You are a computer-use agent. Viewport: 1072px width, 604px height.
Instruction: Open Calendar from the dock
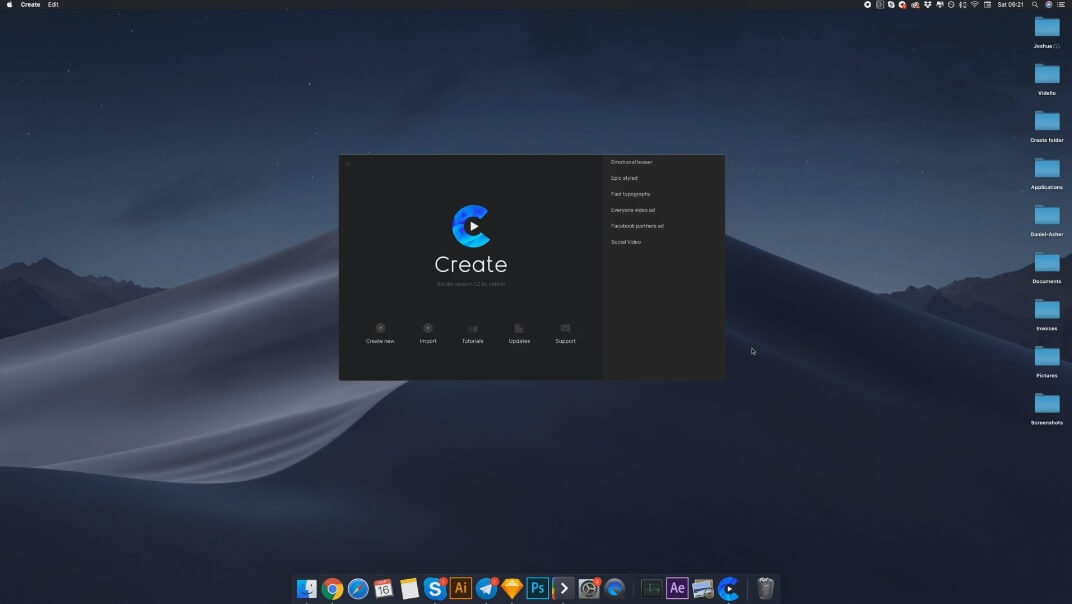pyautogui.click(x=384, y=588)
